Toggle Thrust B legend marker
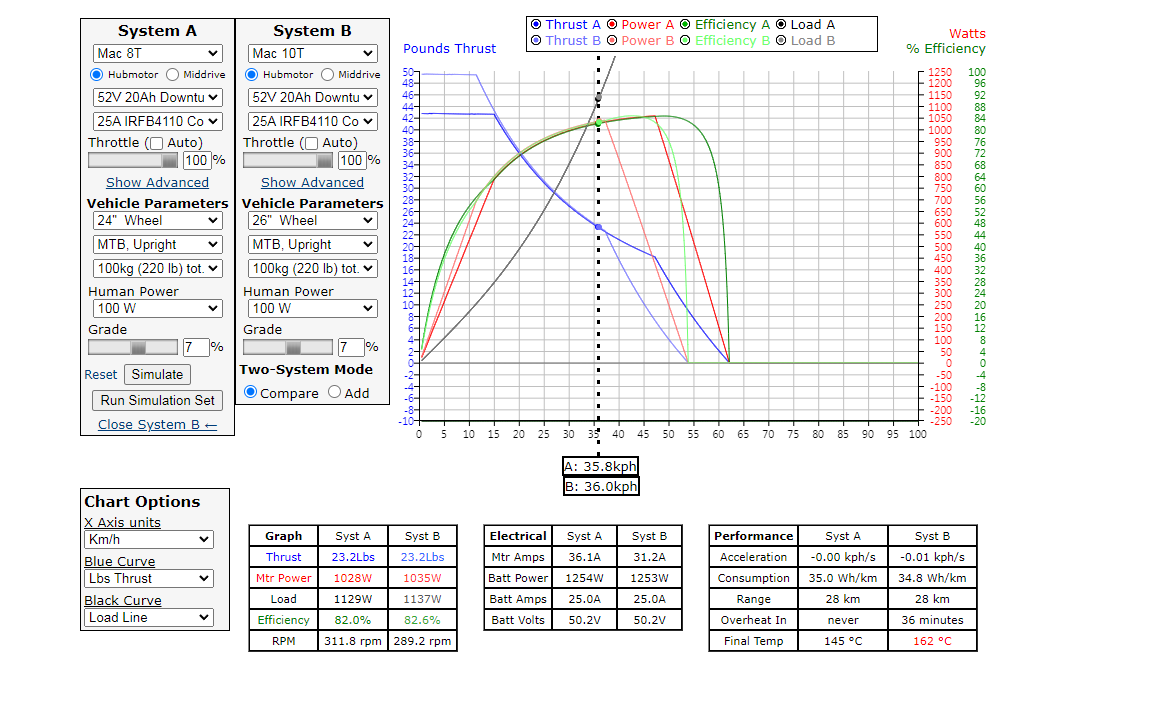The width and height of the screenshot is (1157, 704). click(x=537, y=41)
